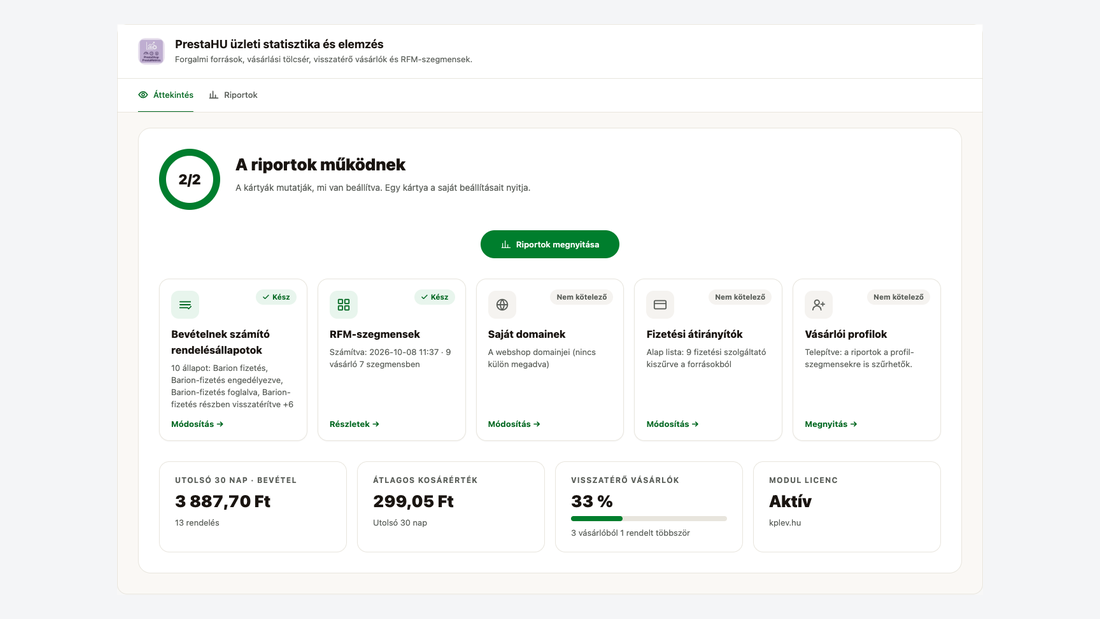Click Módosítás under Bevételnek számító rendelésállapotok

(197, 424)
